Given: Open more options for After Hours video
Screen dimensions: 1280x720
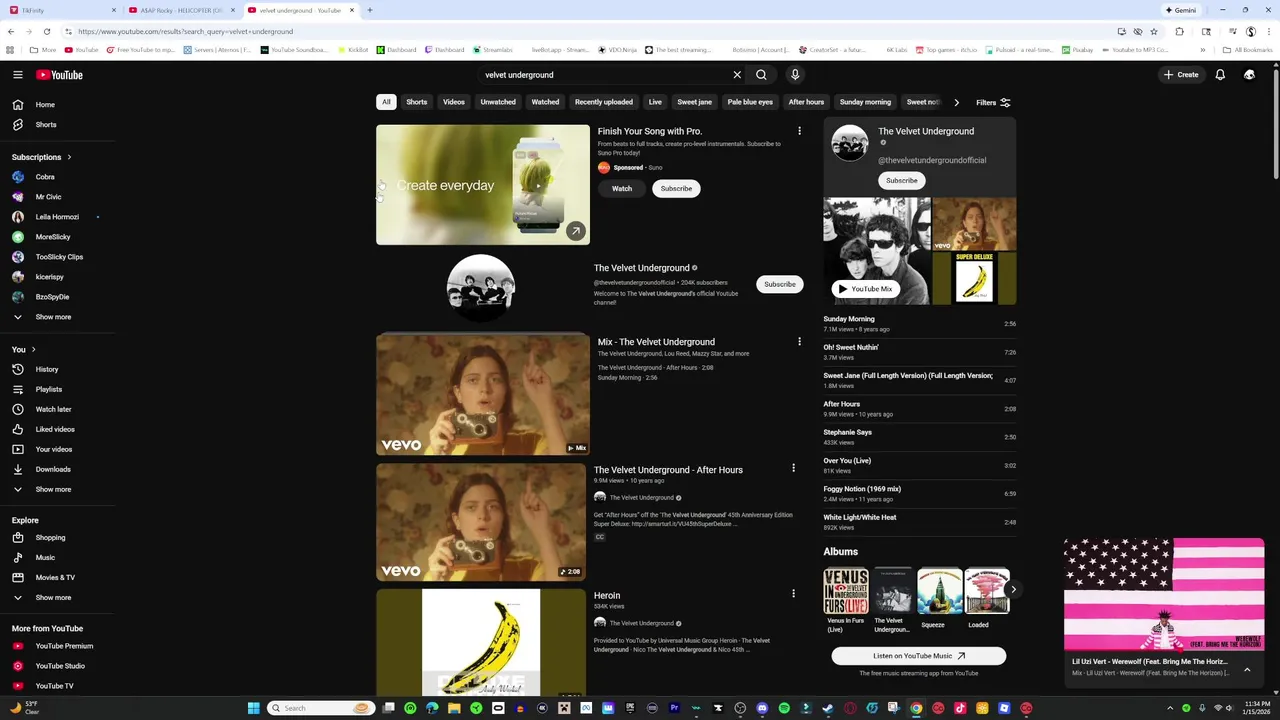Looking at the screenshot, I should click(x=793, y=468).
